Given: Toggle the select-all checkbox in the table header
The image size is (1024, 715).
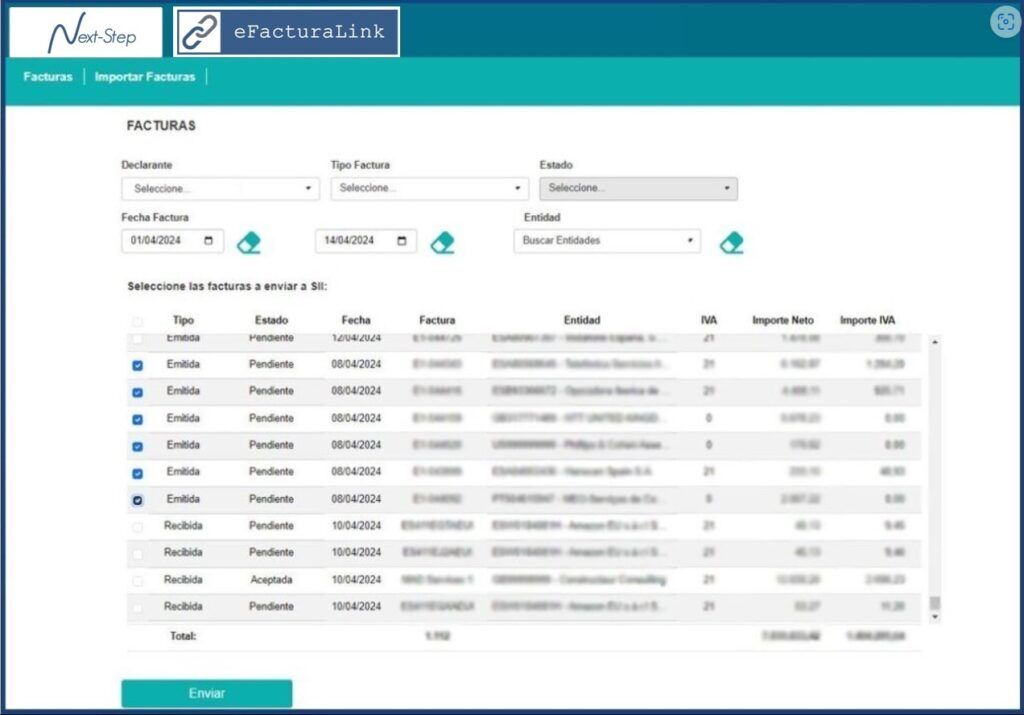Looking at the screenshot, I should pyautogui.click(x=137, y=321).
